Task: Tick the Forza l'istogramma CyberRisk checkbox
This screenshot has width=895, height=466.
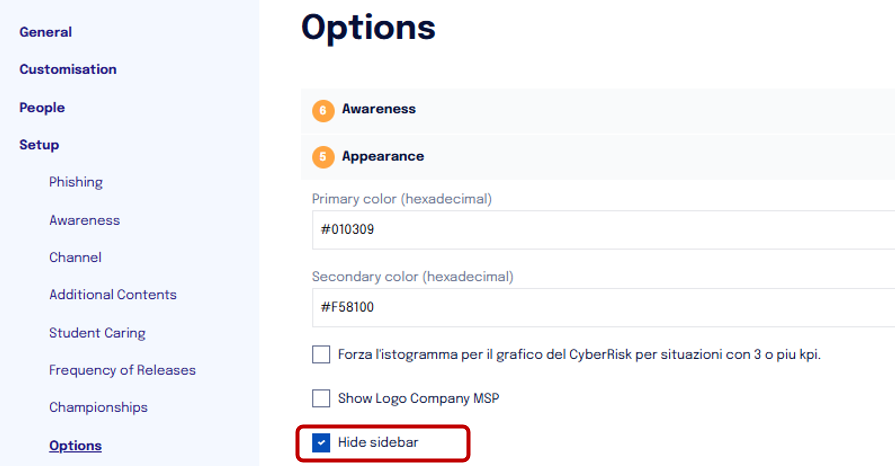Action: coord(321,355)
